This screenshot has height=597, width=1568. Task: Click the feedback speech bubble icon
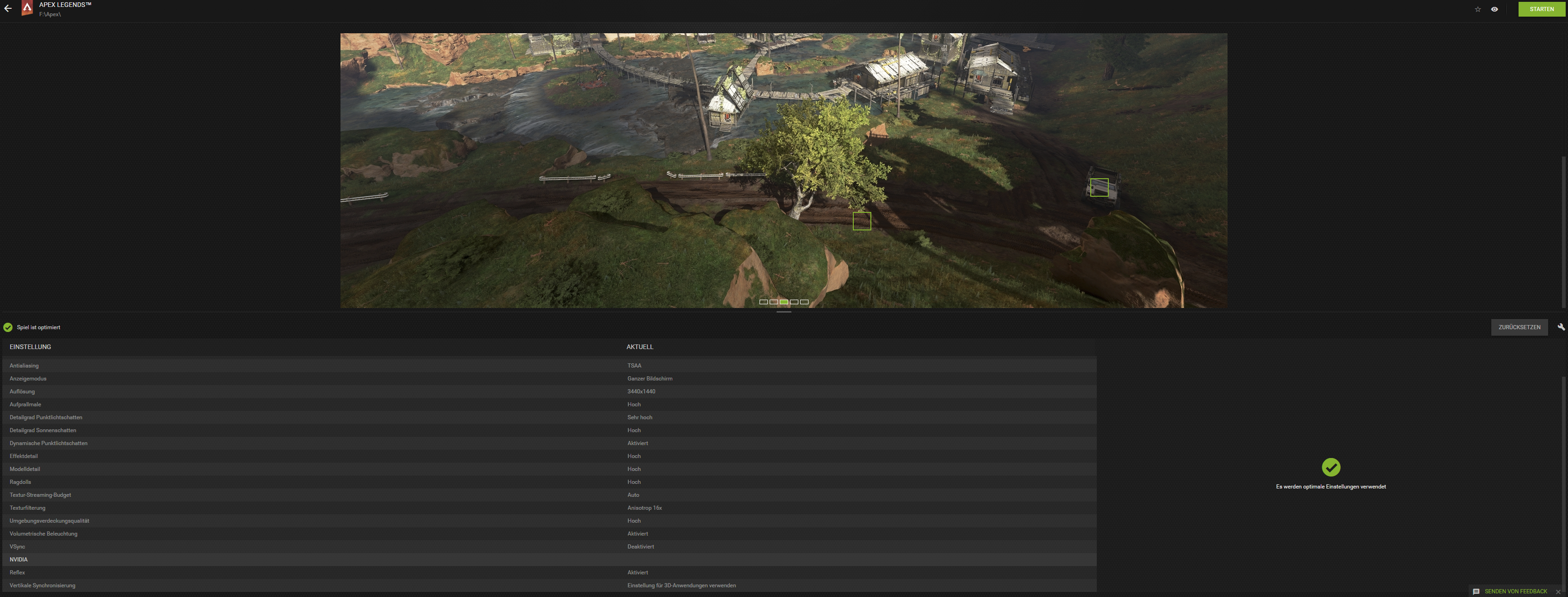click(1476, 591)
